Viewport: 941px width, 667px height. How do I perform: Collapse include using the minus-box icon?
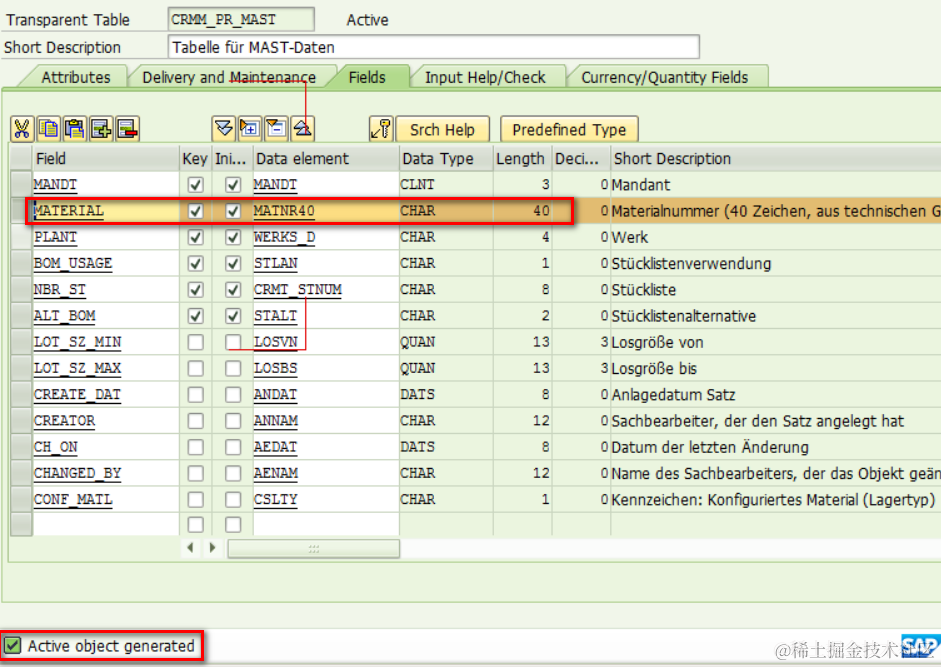276,129
